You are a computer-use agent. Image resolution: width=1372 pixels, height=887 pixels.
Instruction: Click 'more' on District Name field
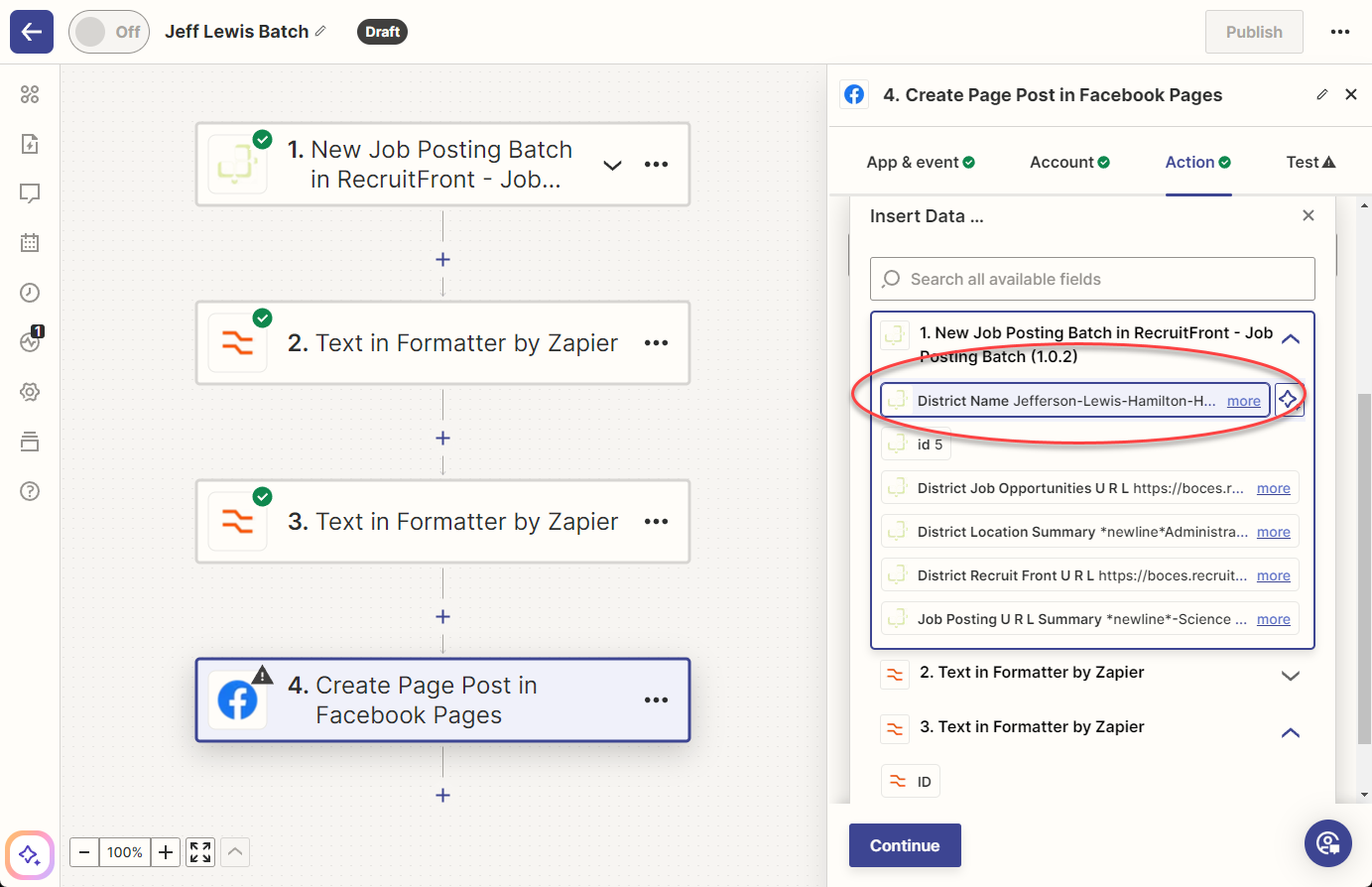(1244, 401)
